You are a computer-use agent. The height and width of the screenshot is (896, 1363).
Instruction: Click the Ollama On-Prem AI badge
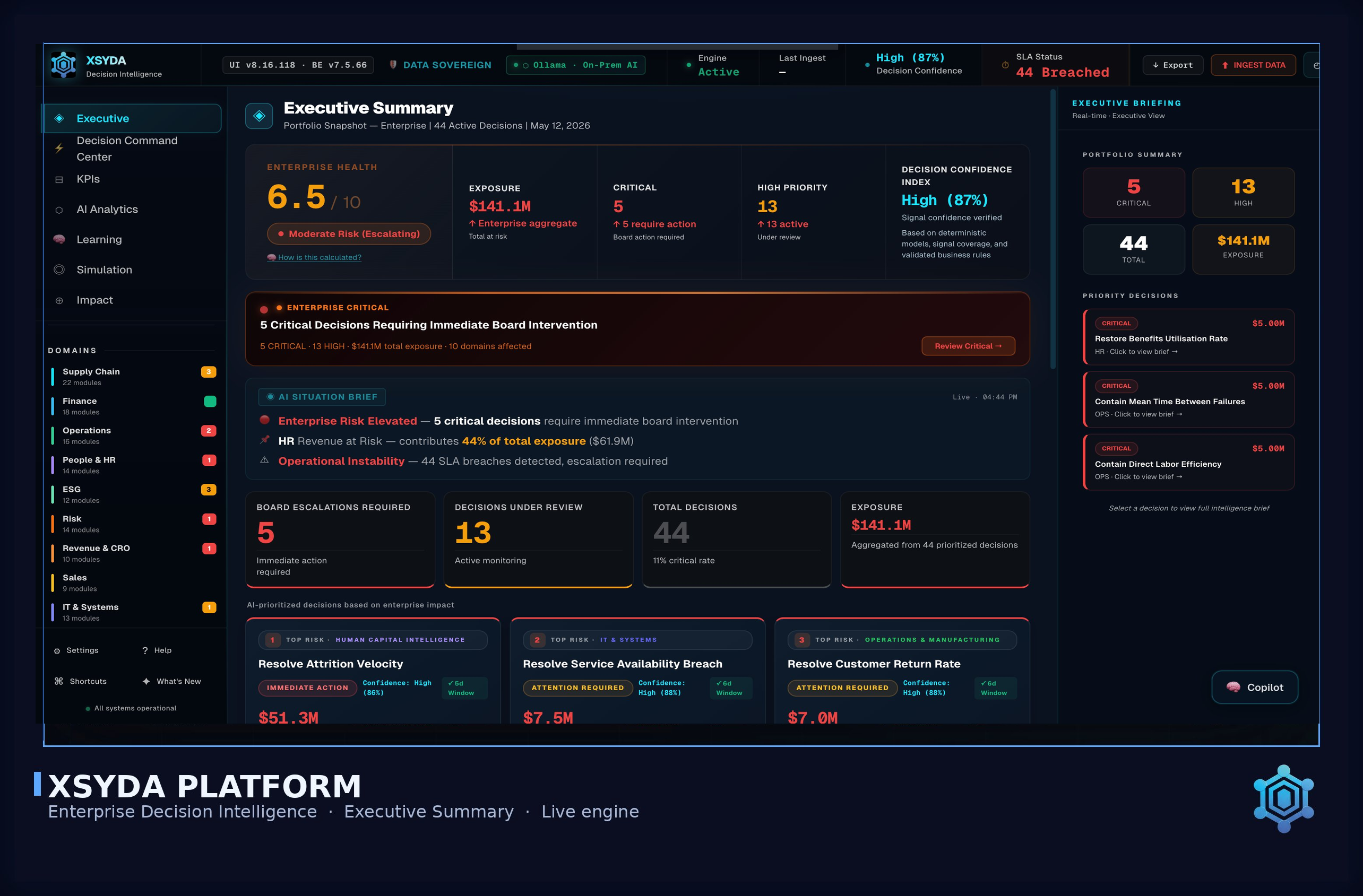click(575, 65)
